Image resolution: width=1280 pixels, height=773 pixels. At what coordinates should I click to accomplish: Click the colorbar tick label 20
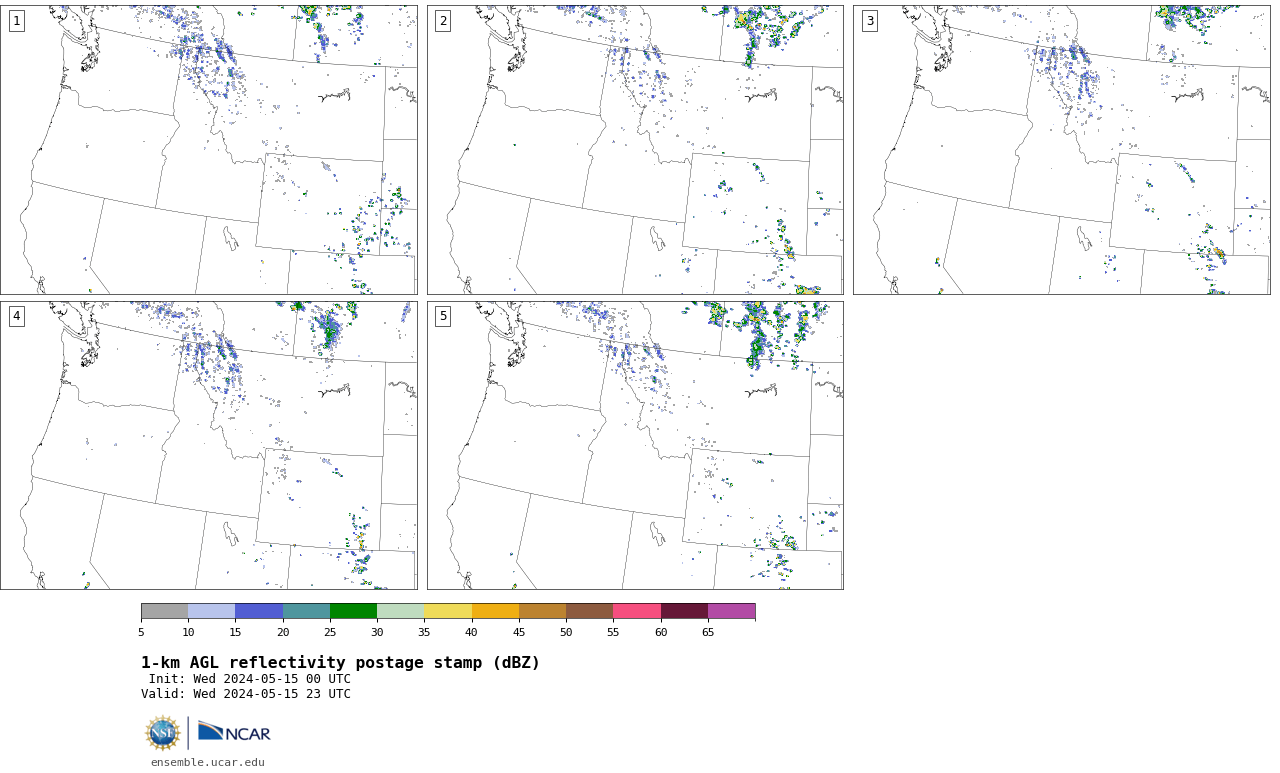pyautogui.click(x=283, y=632)
